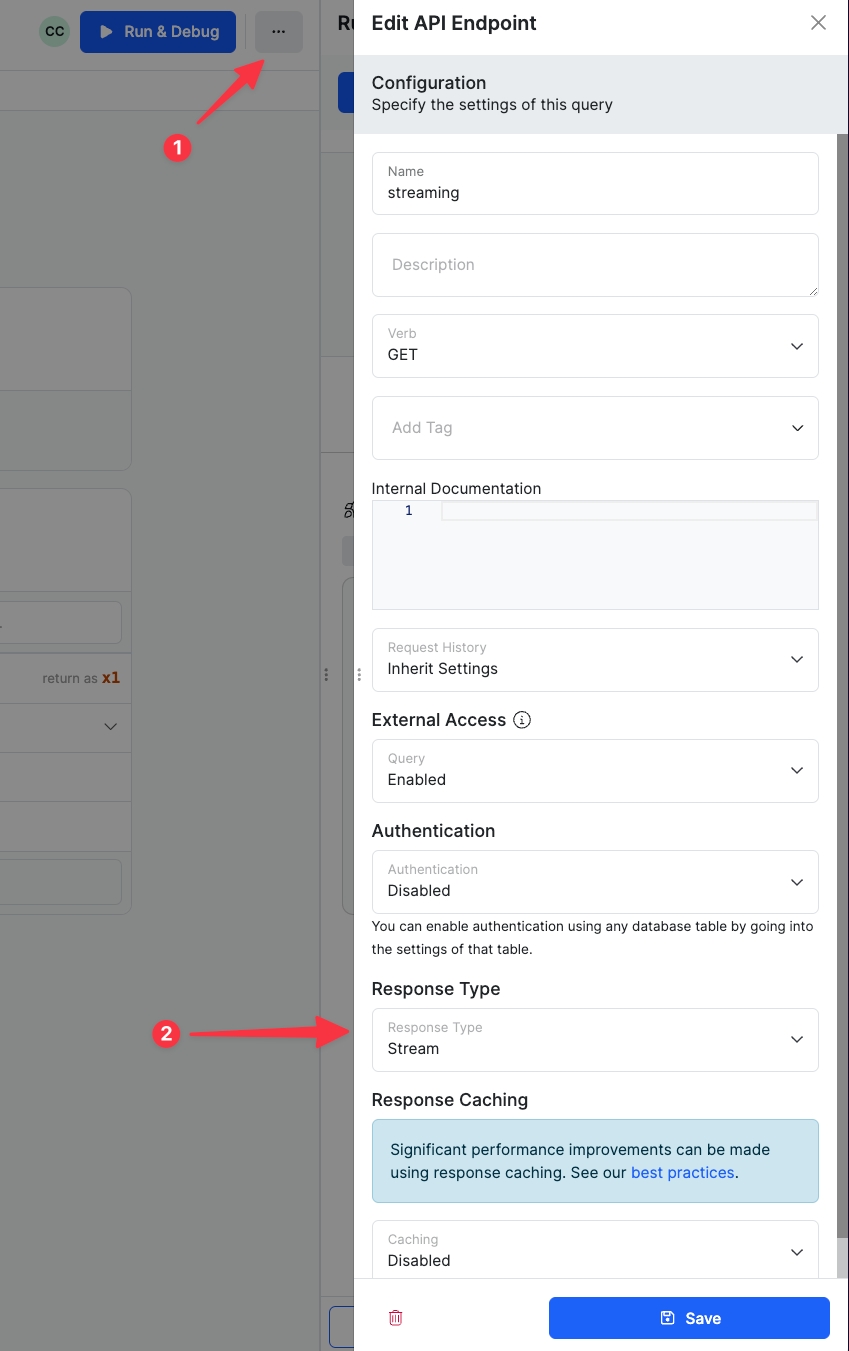The height and width of the screenshot is (1351, 849).
Task: Save the API endpoint settings
Action: [689, 1318]
